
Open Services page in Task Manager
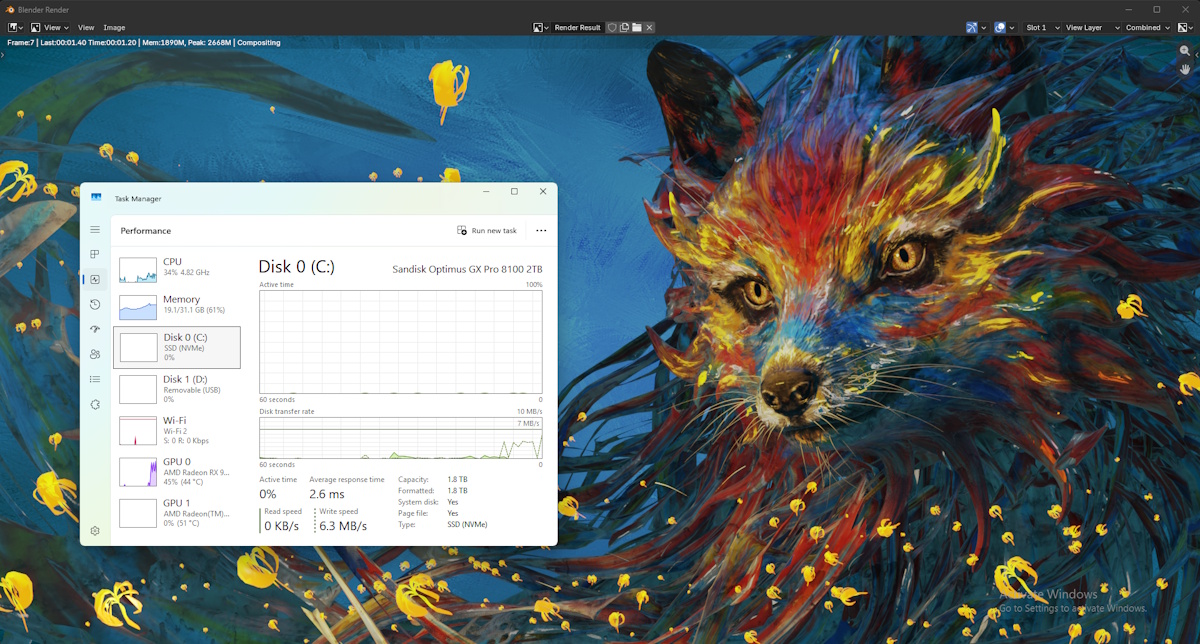click(x=95, y=404)
